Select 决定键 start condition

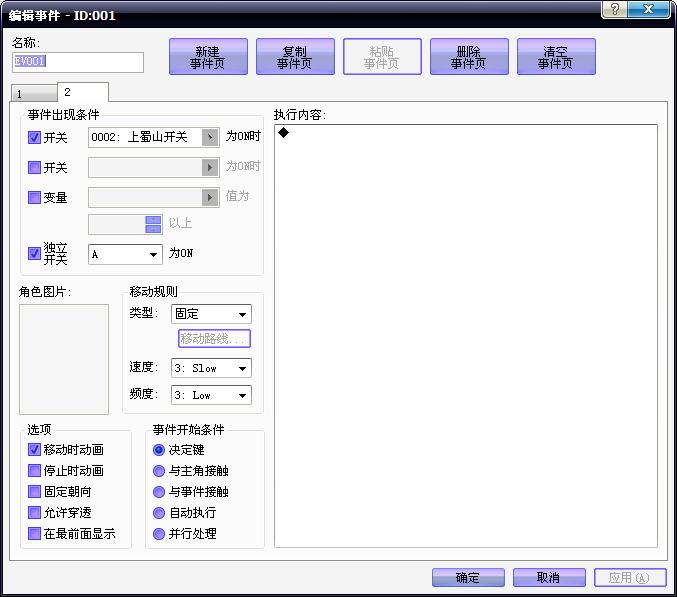159,450
